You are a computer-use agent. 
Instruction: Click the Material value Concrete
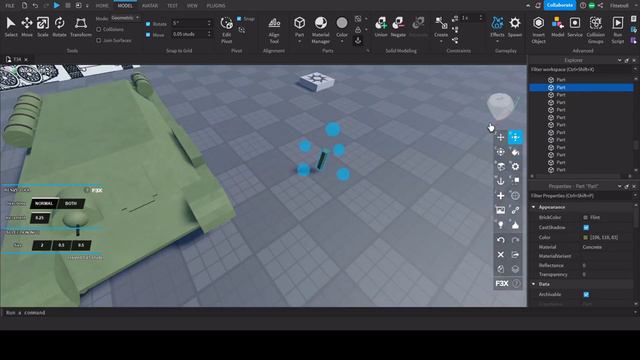pos(592,247)
